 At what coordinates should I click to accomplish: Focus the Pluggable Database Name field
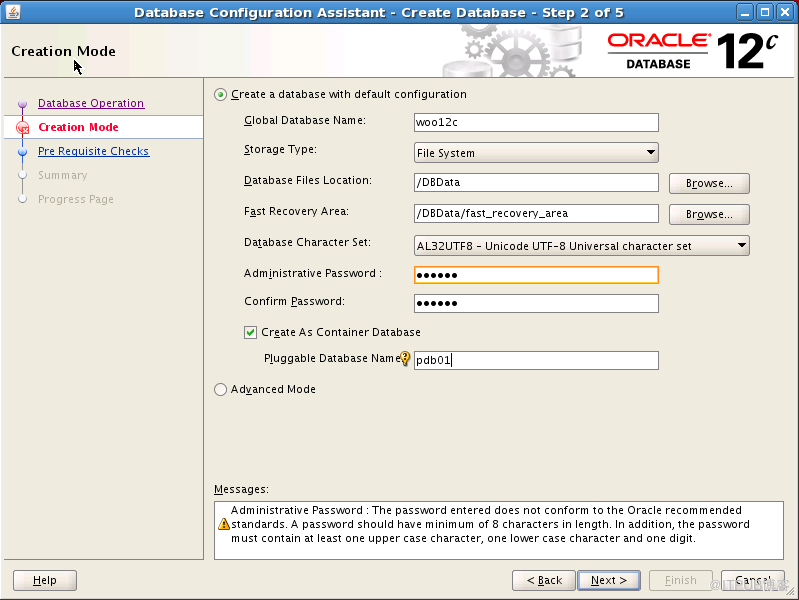[536, 360]
